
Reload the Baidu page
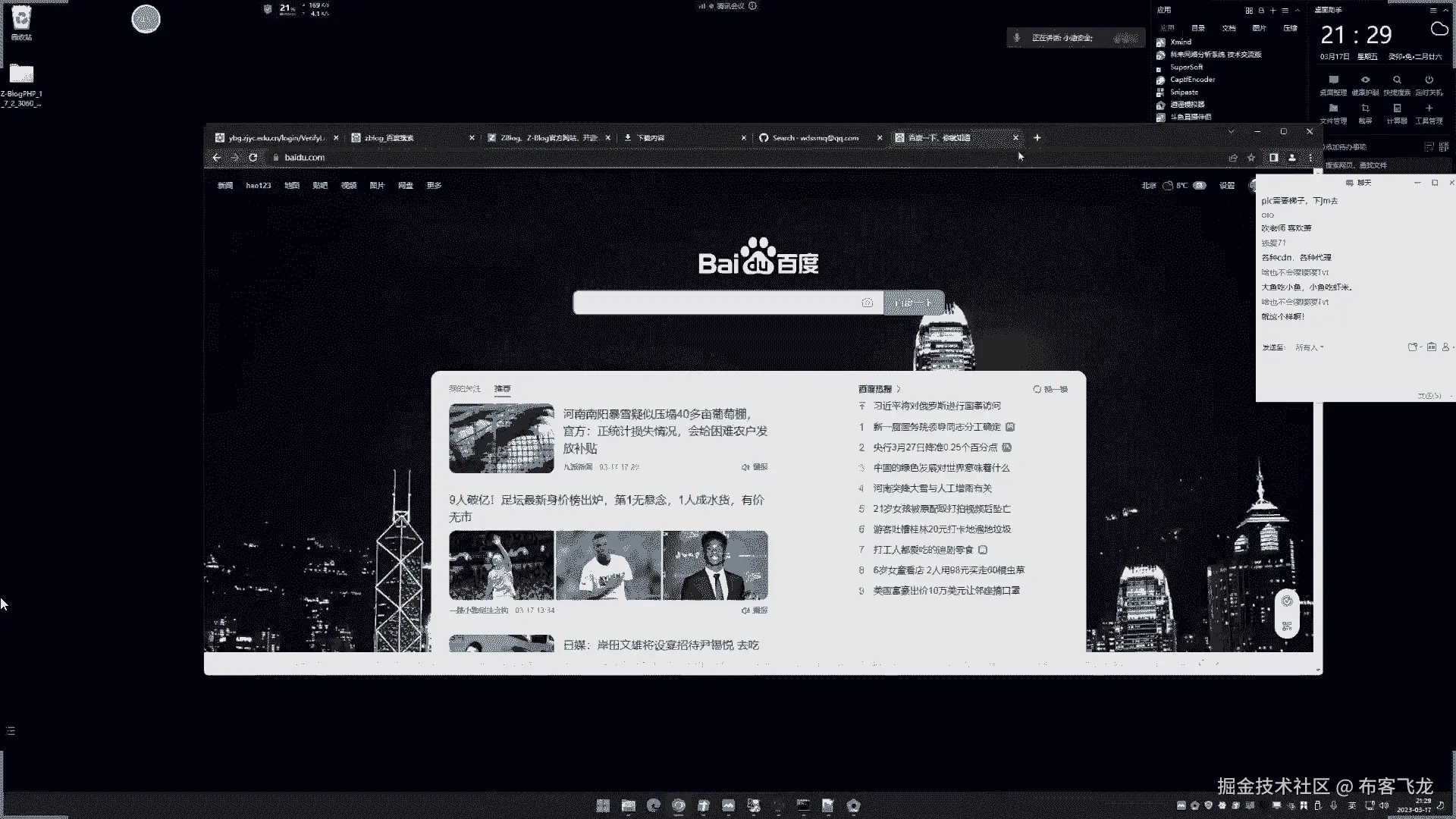coord(253,158)
